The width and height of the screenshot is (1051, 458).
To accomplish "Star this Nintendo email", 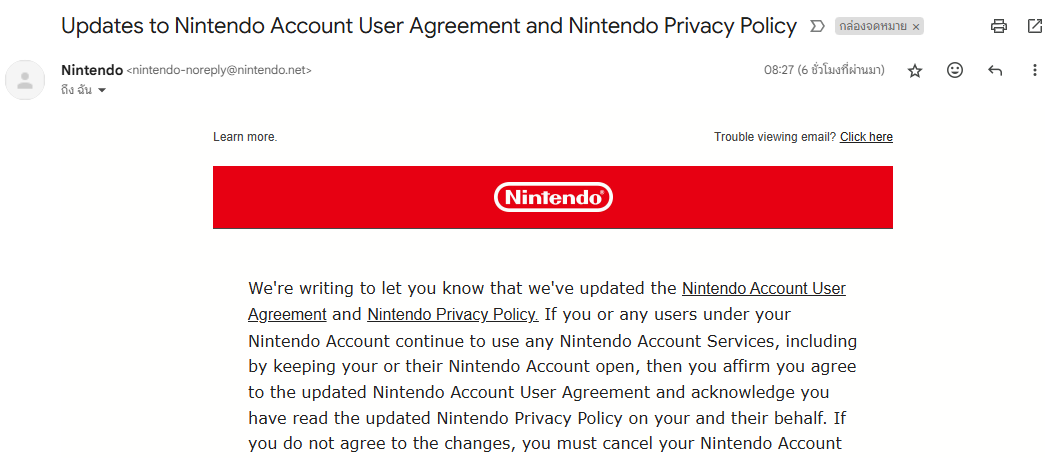I will coord(915,70).
